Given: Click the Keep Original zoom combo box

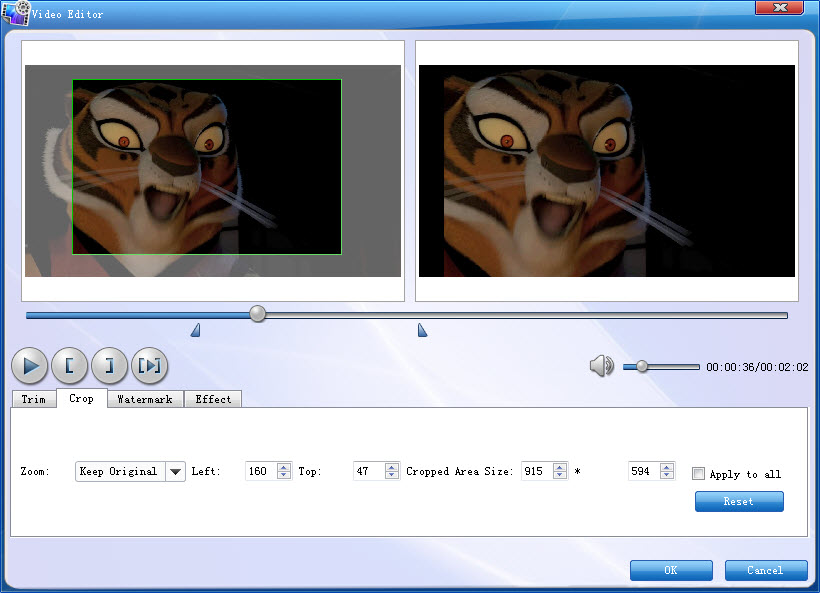Looking at the screenshot, I should [x=130, y=472].
